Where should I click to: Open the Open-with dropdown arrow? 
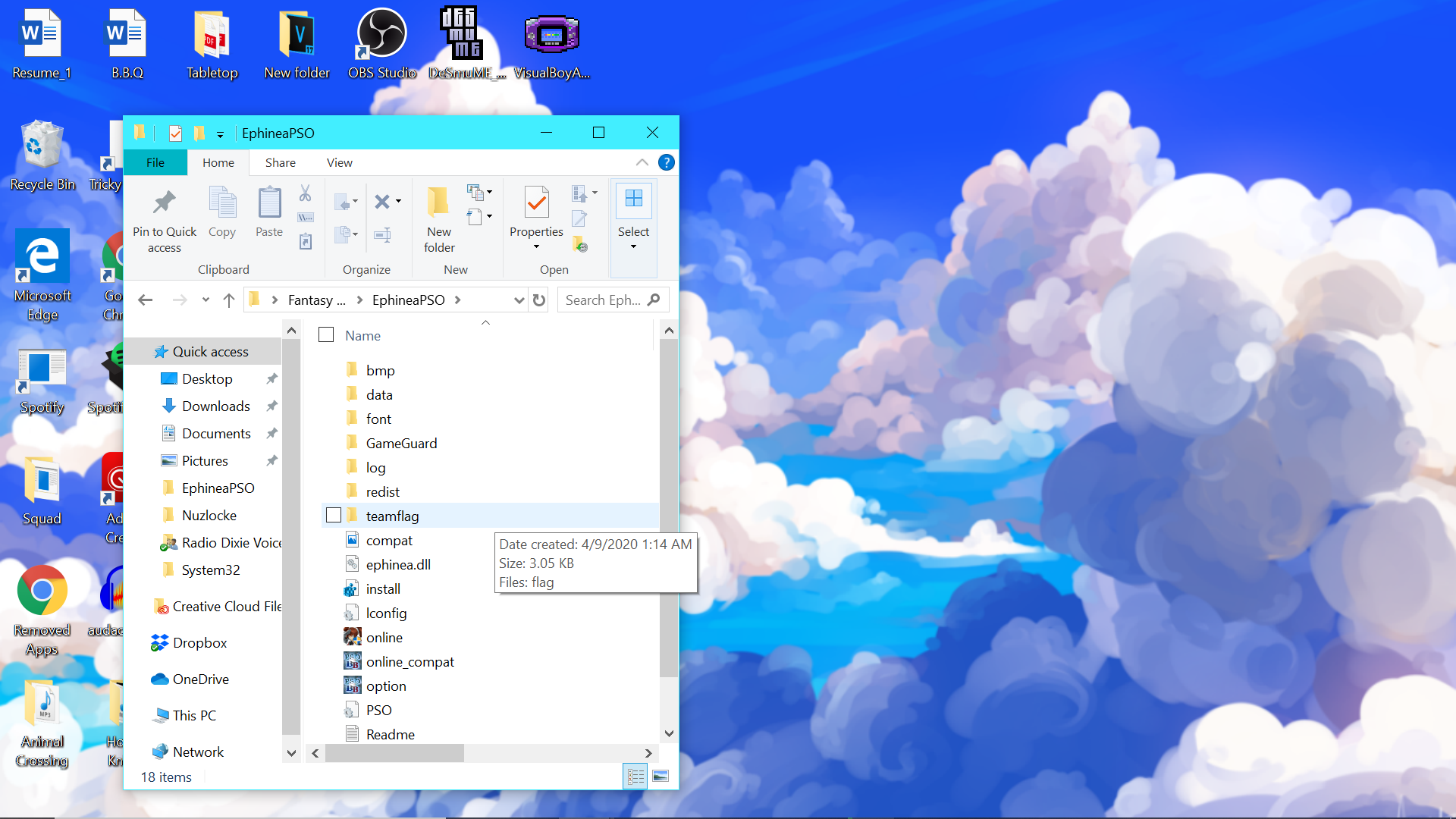coord(595,193)
